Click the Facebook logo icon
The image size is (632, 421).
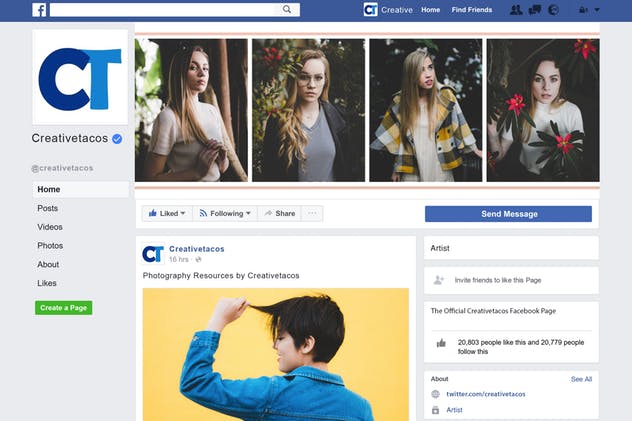39,10
